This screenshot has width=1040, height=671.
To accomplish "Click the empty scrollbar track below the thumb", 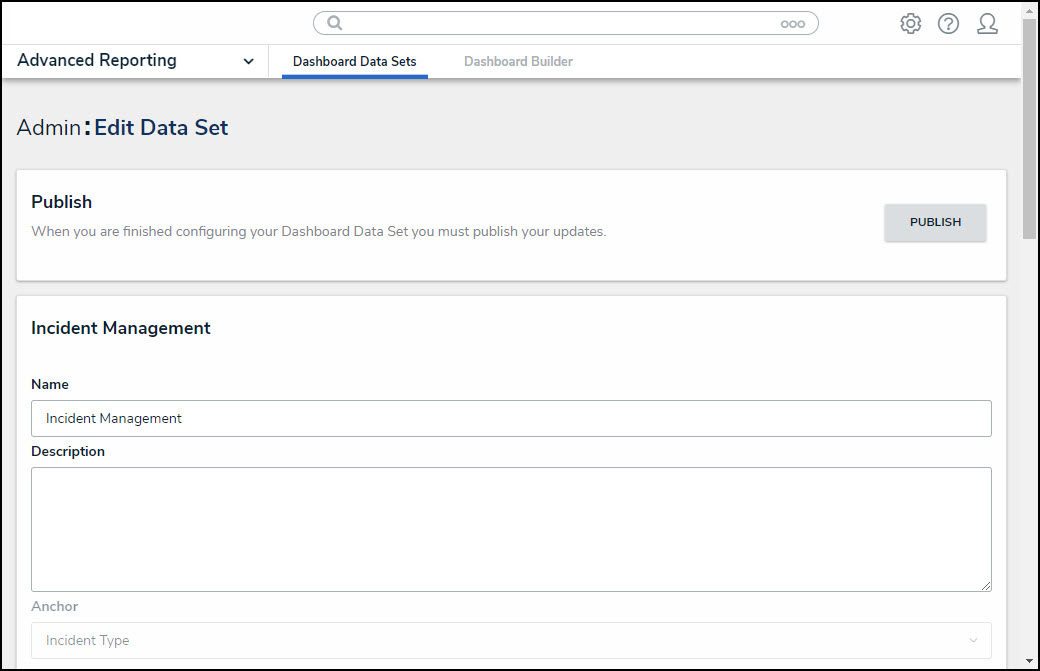I will (1030, 450).
